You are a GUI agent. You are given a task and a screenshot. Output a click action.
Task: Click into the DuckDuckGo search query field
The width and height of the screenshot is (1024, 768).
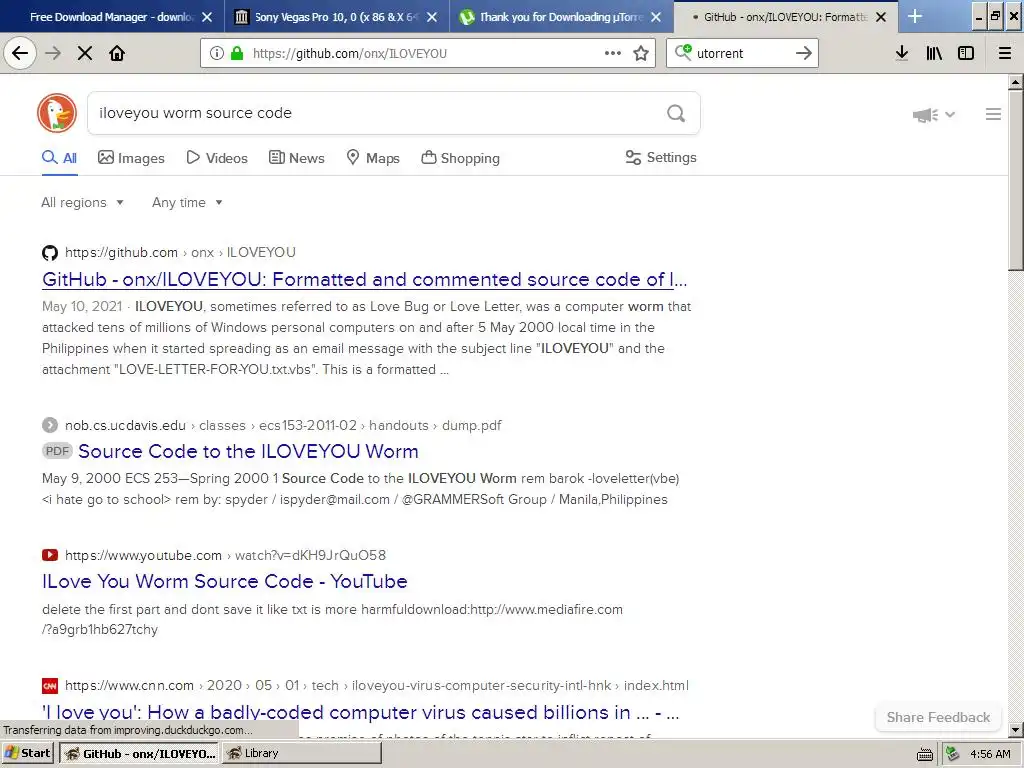(379, 113)
